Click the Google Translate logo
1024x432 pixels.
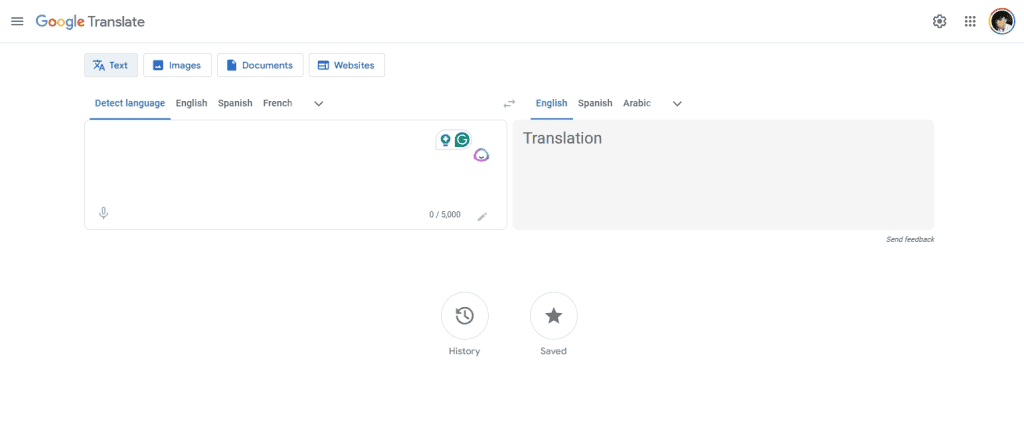(x=90, y=22)
